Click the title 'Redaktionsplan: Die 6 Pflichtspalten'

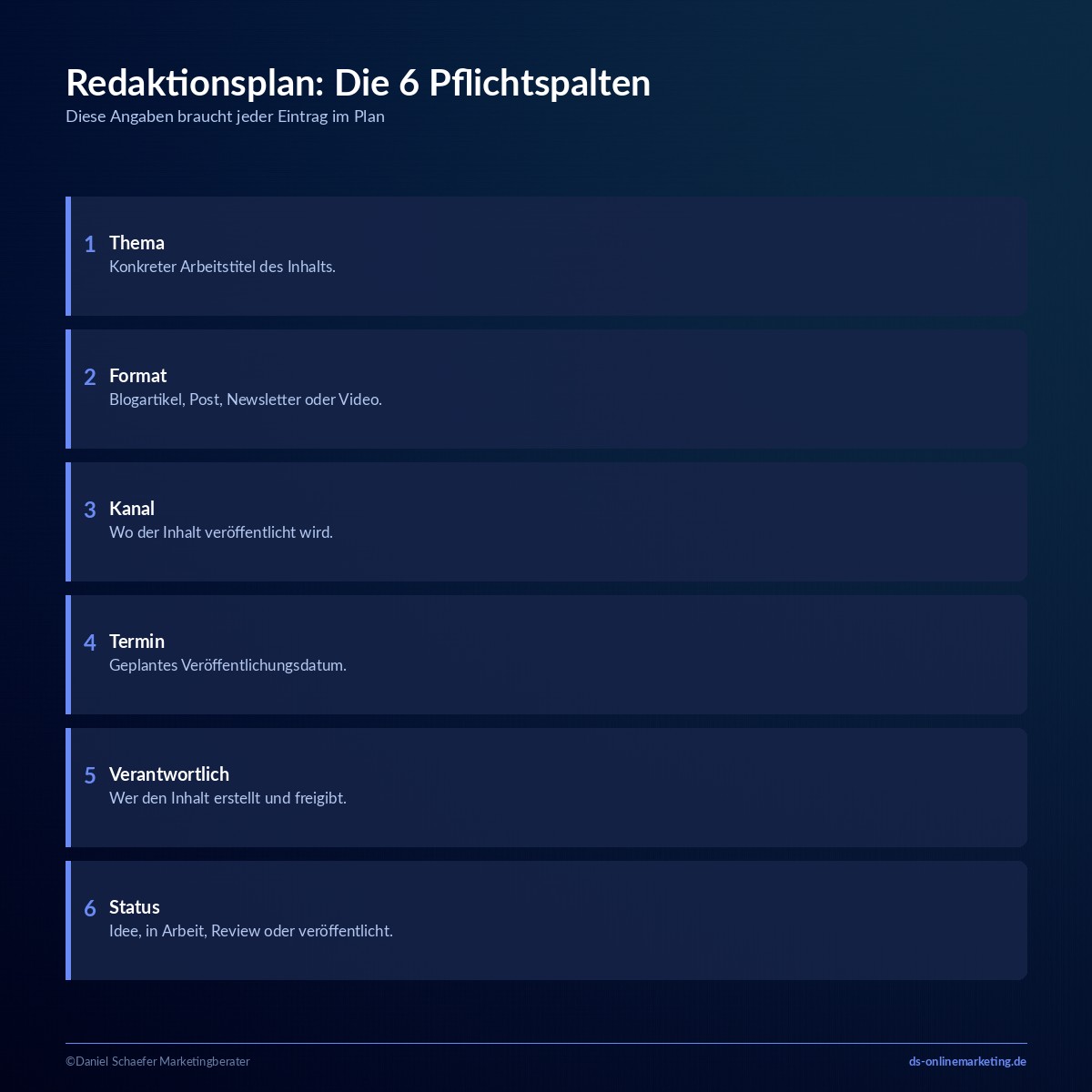(x=358, y=83)
